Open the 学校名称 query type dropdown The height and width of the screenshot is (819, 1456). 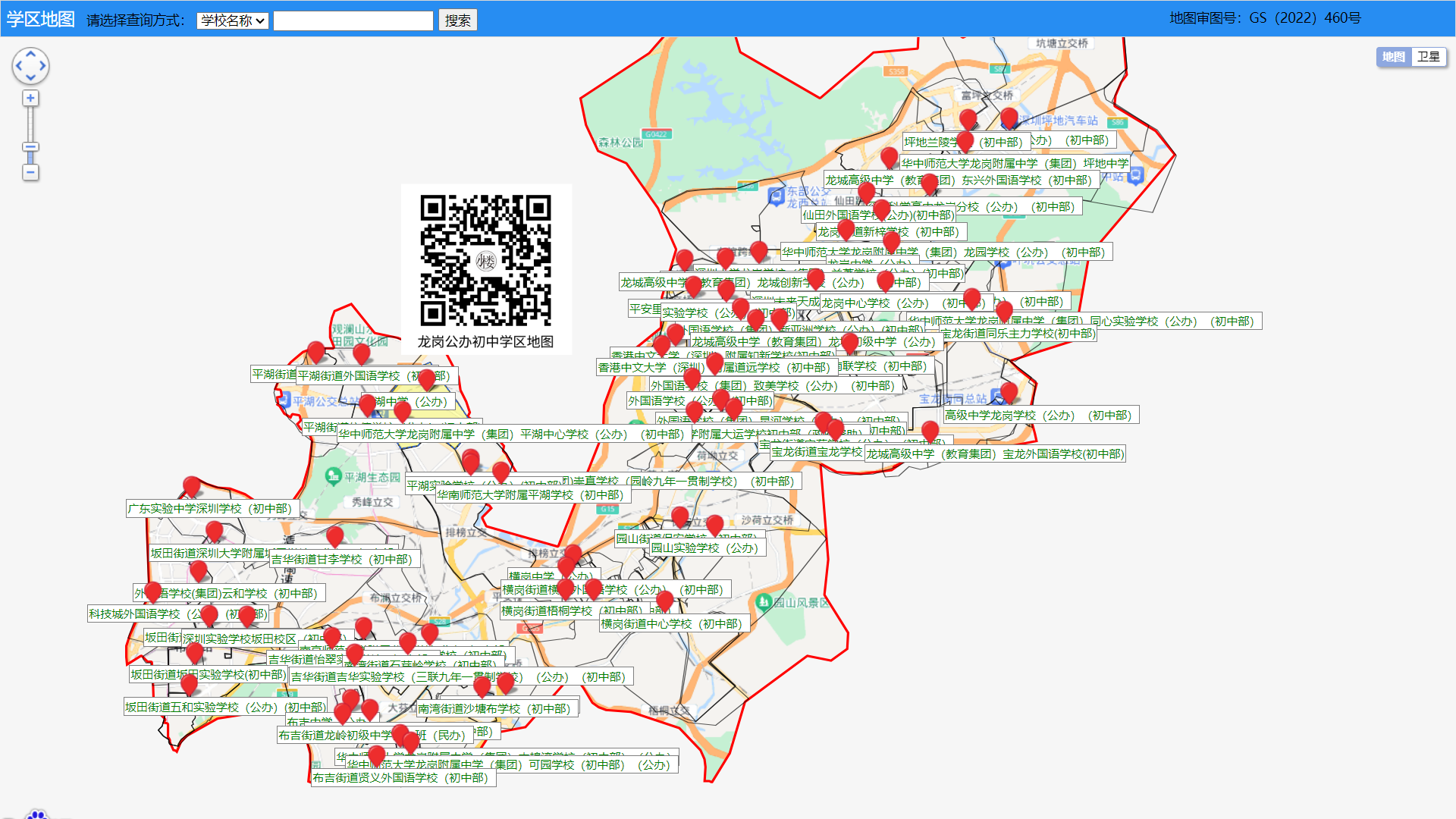[x=233, y=20]
